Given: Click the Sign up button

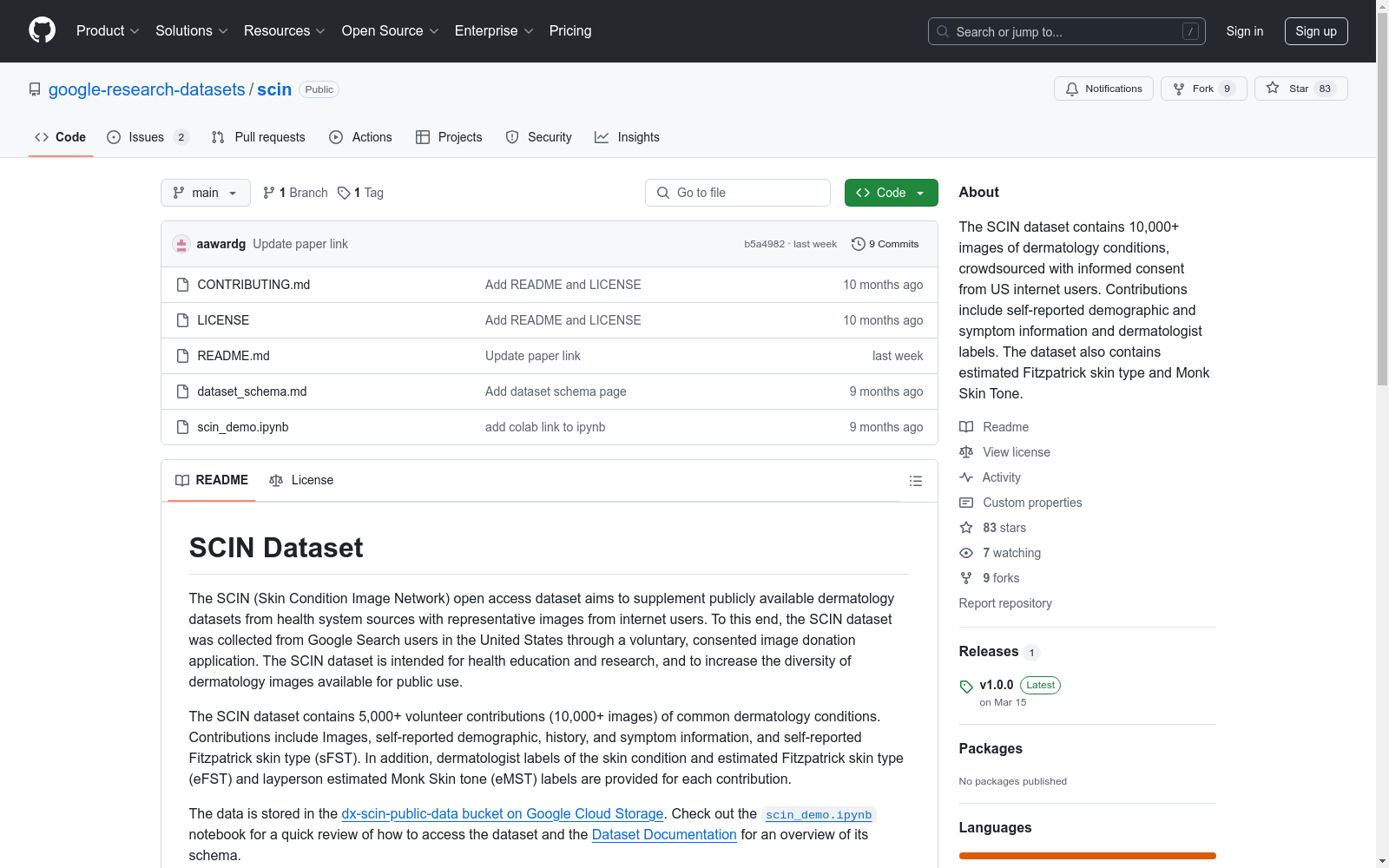Looking at the screenshot, I should [x=1315, y=31].
